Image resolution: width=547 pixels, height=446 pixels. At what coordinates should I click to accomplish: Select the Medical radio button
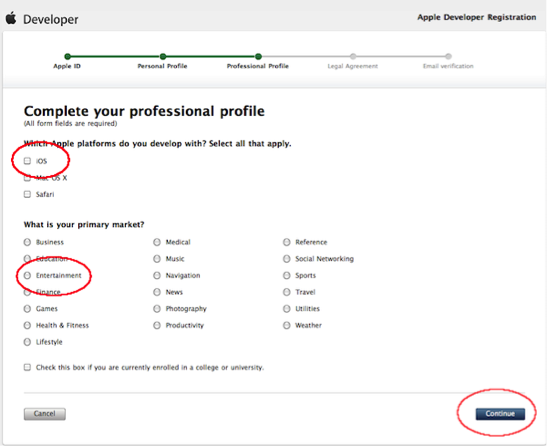click(157, 242)
